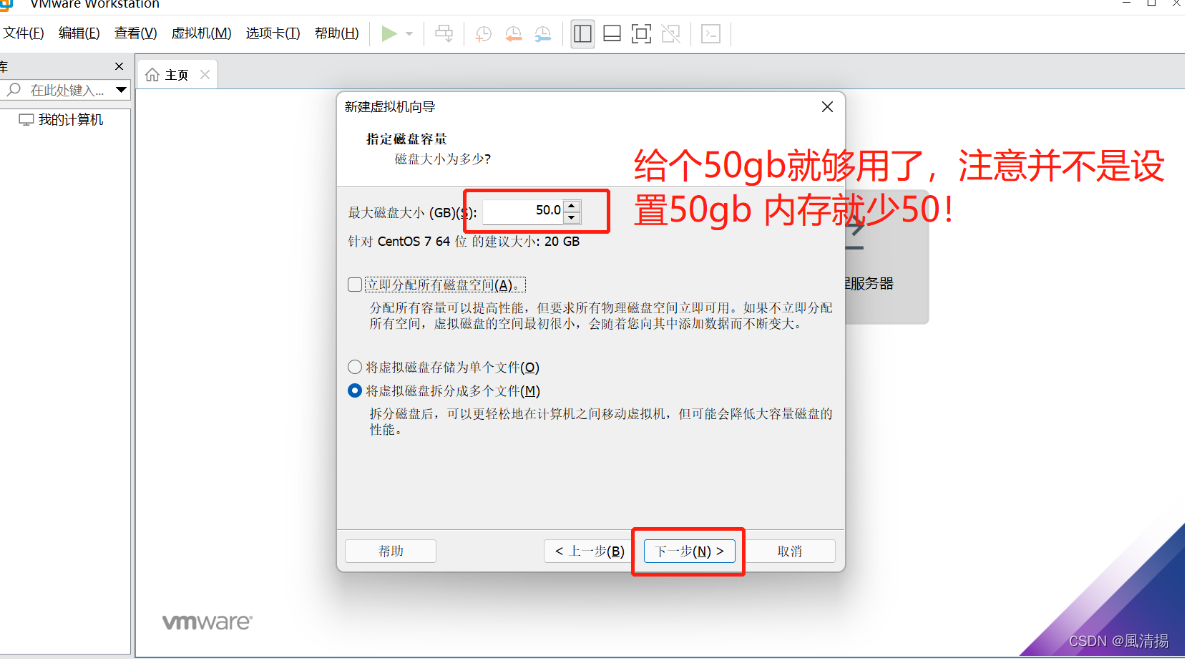Screen dimensions: 1185x659
Task: Click the max disk size input field
Action: [523, 211]
